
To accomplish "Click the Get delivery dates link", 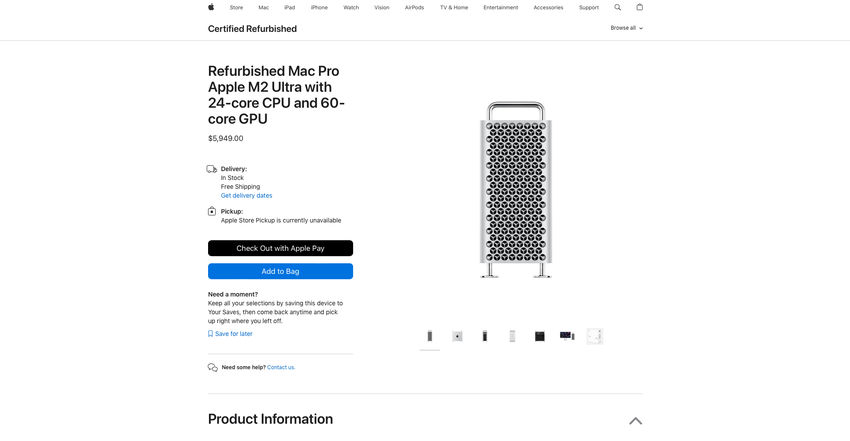I will click(246, 196).
